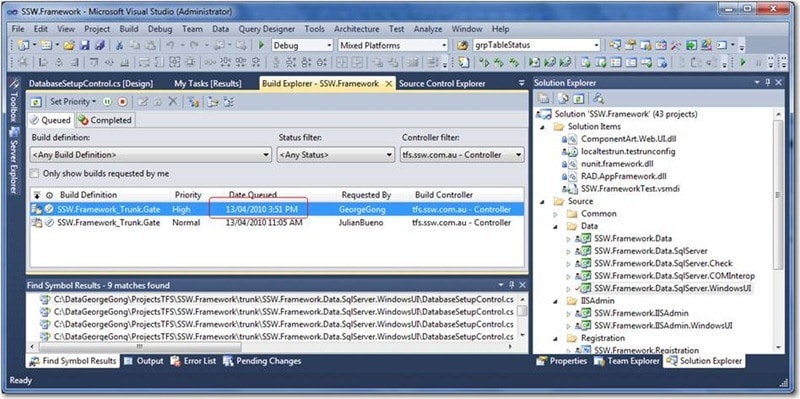Screen dimensions: 800x399
Task: Select the Completed builds tab
Action: (105, 120)
